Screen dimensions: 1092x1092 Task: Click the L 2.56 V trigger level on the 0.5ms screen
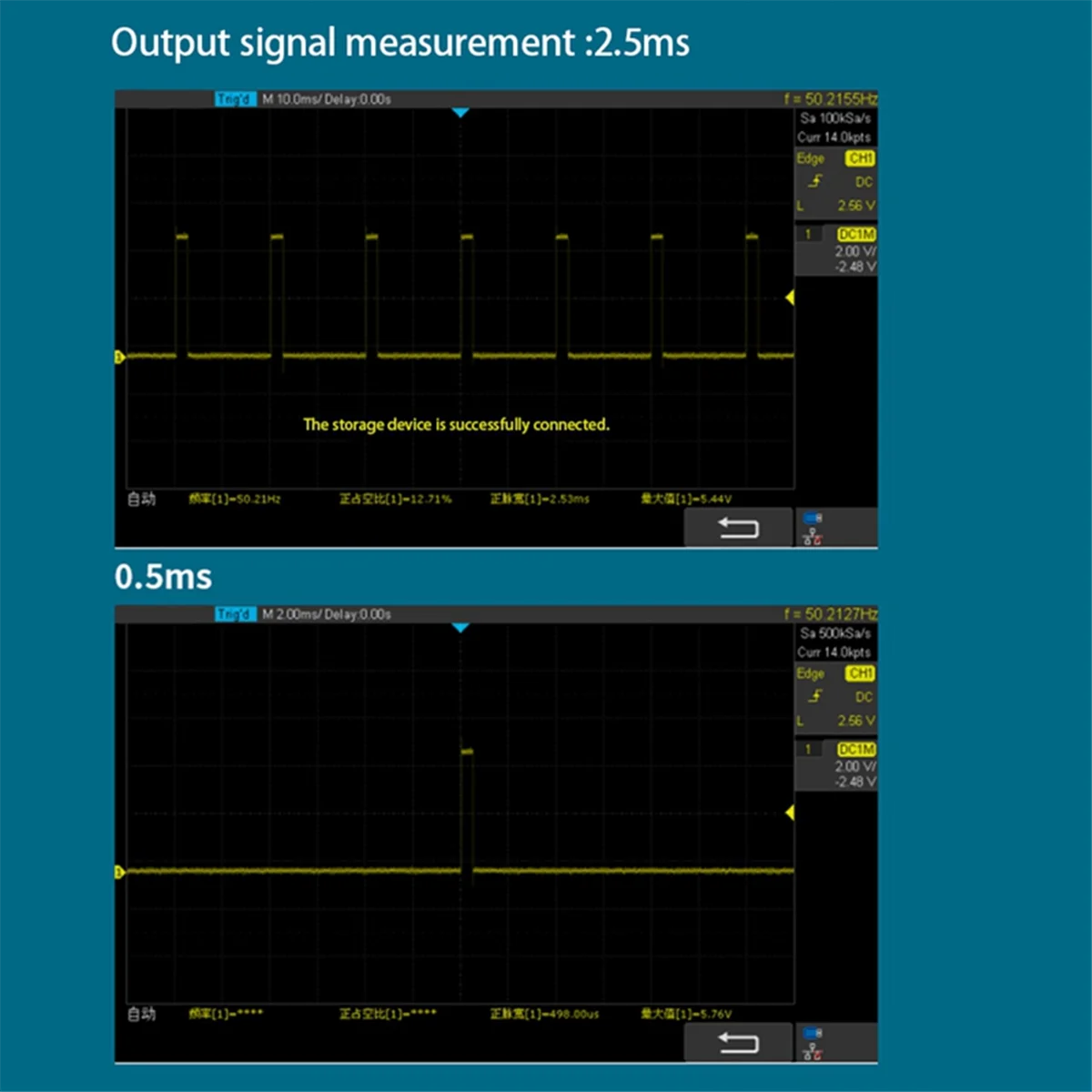coord(836,722)
